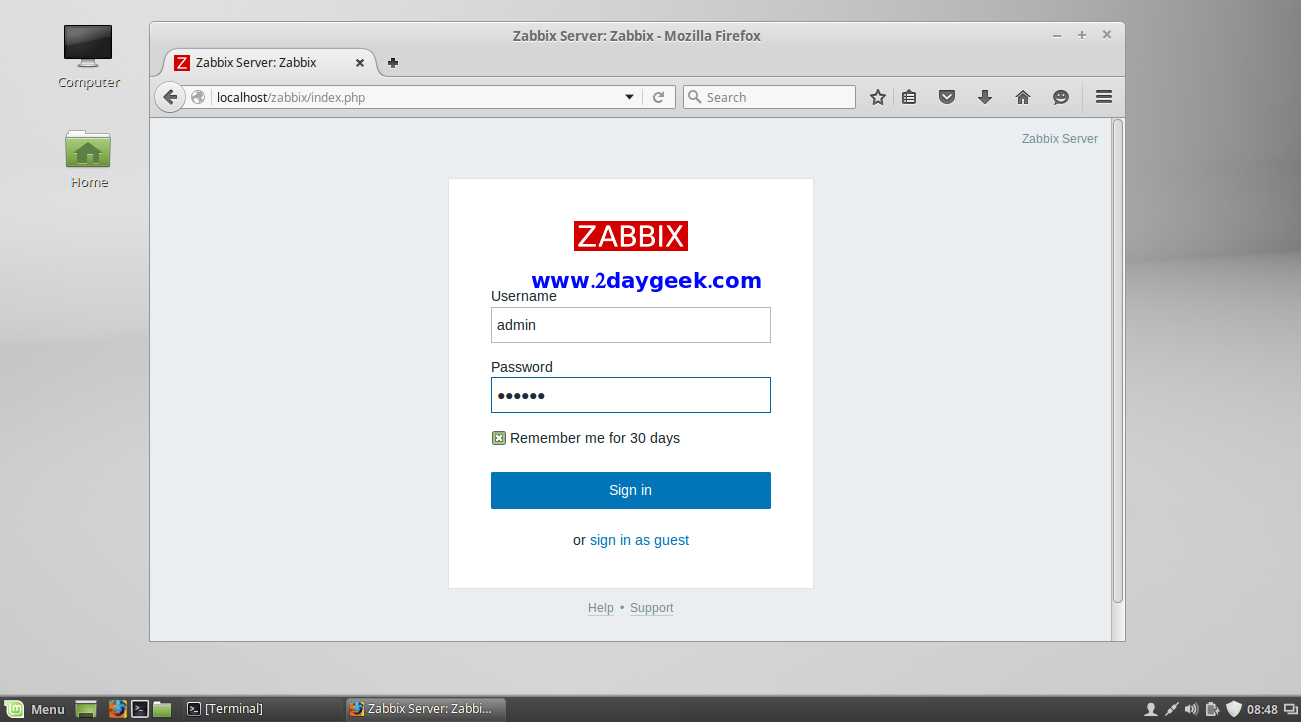Go to Firefox home page icon
Image resolution: width=1301 pixels, height=722 pixels.
[1022, 97]
